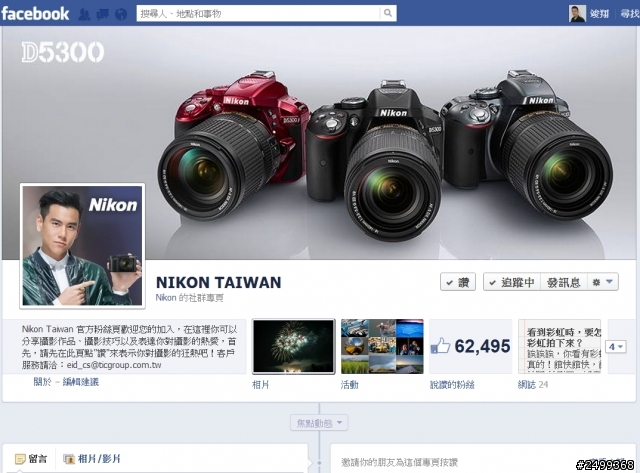
Task: Click the NIKON TAIWAN page title
Action: pyautogui.click(x=218, y=282)
